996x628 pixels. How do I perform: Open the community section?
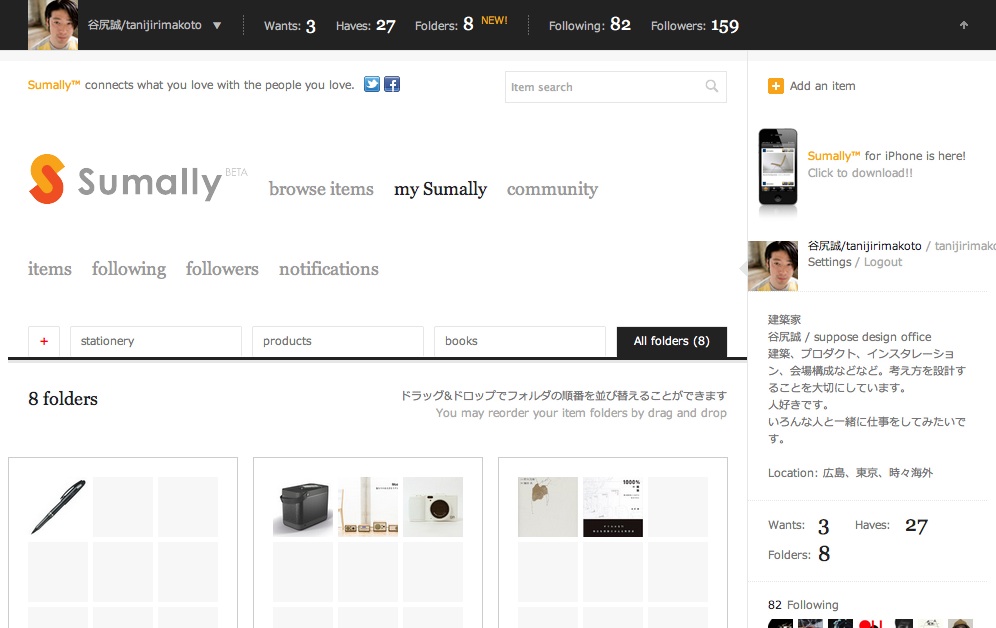pos(552,189)
